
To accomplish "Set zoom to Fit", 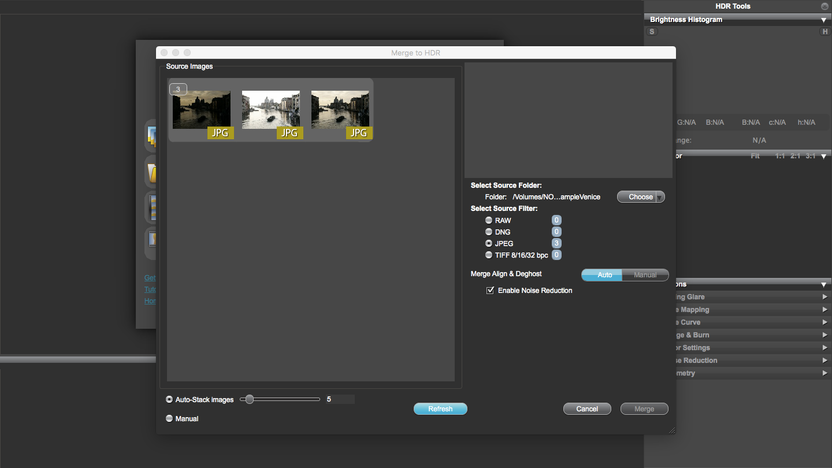I will (x=755, y=156).
